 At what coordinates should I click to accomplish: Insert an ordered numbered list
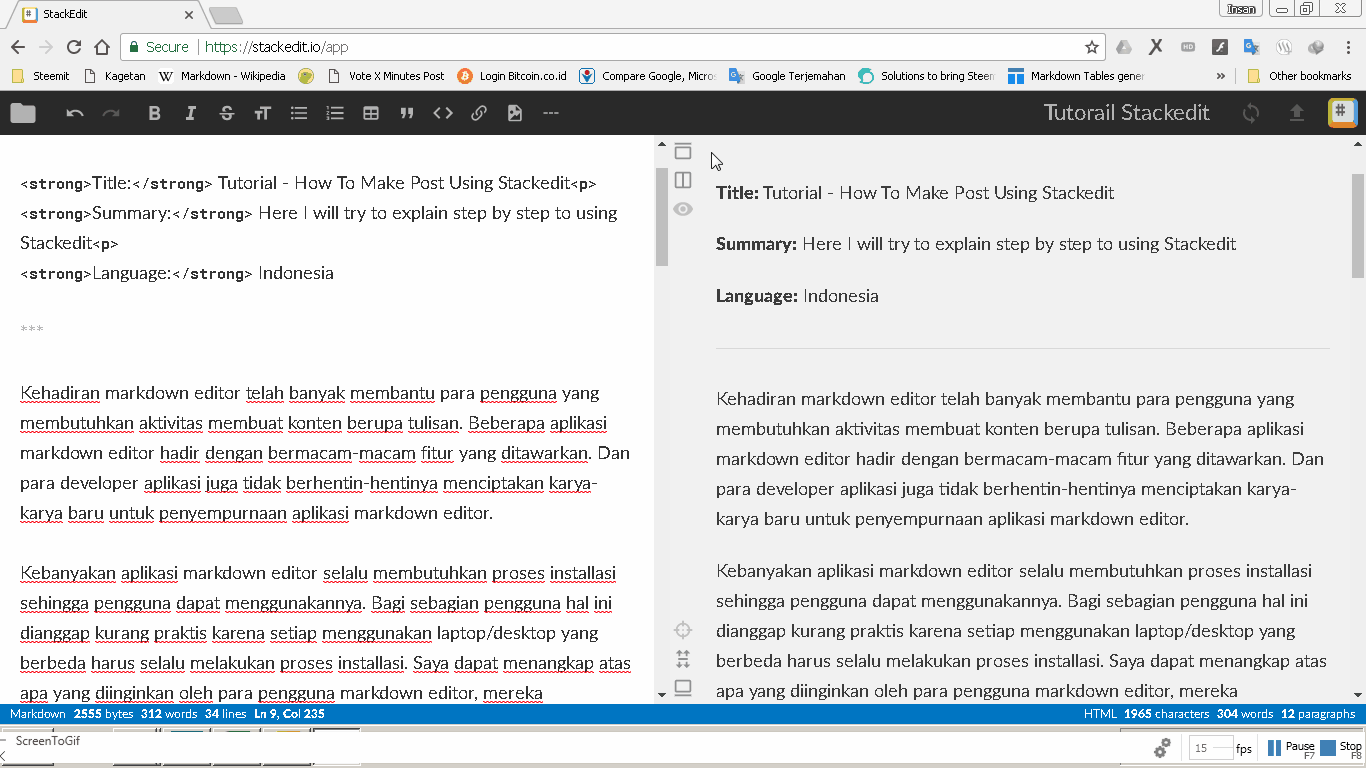coord(335,113)
